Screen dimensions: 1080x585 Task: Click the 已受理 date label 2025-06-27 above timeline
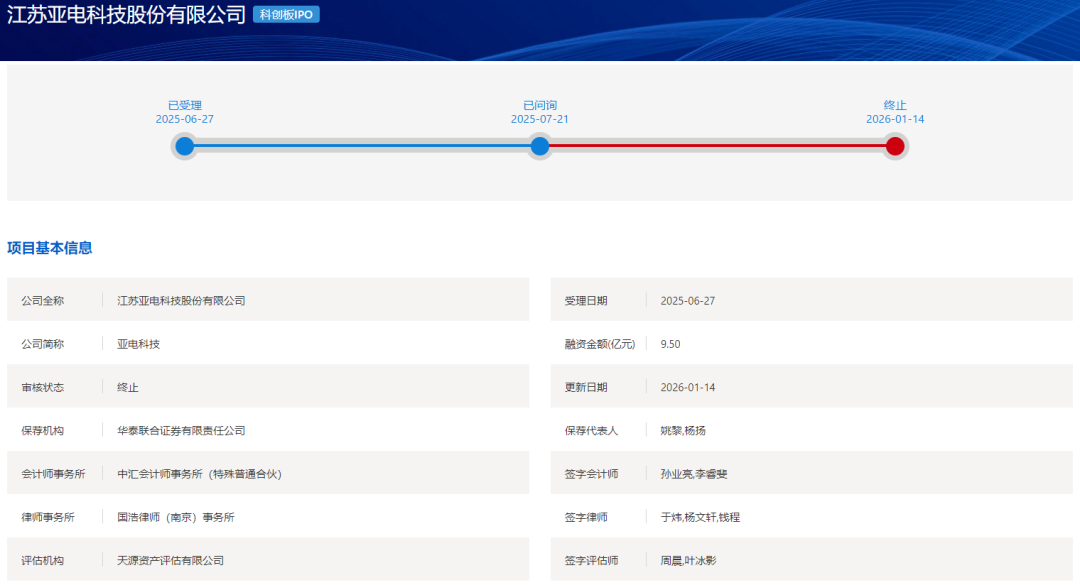[x=184, y=119]
